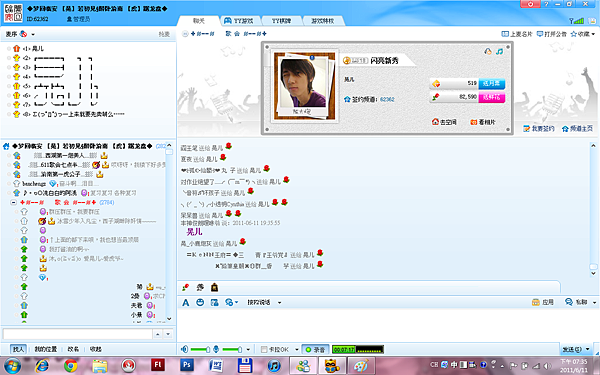The image size is (600, 375).
Task: Select the 找人 tab at bottom left
Action: (x=18, y=349)
